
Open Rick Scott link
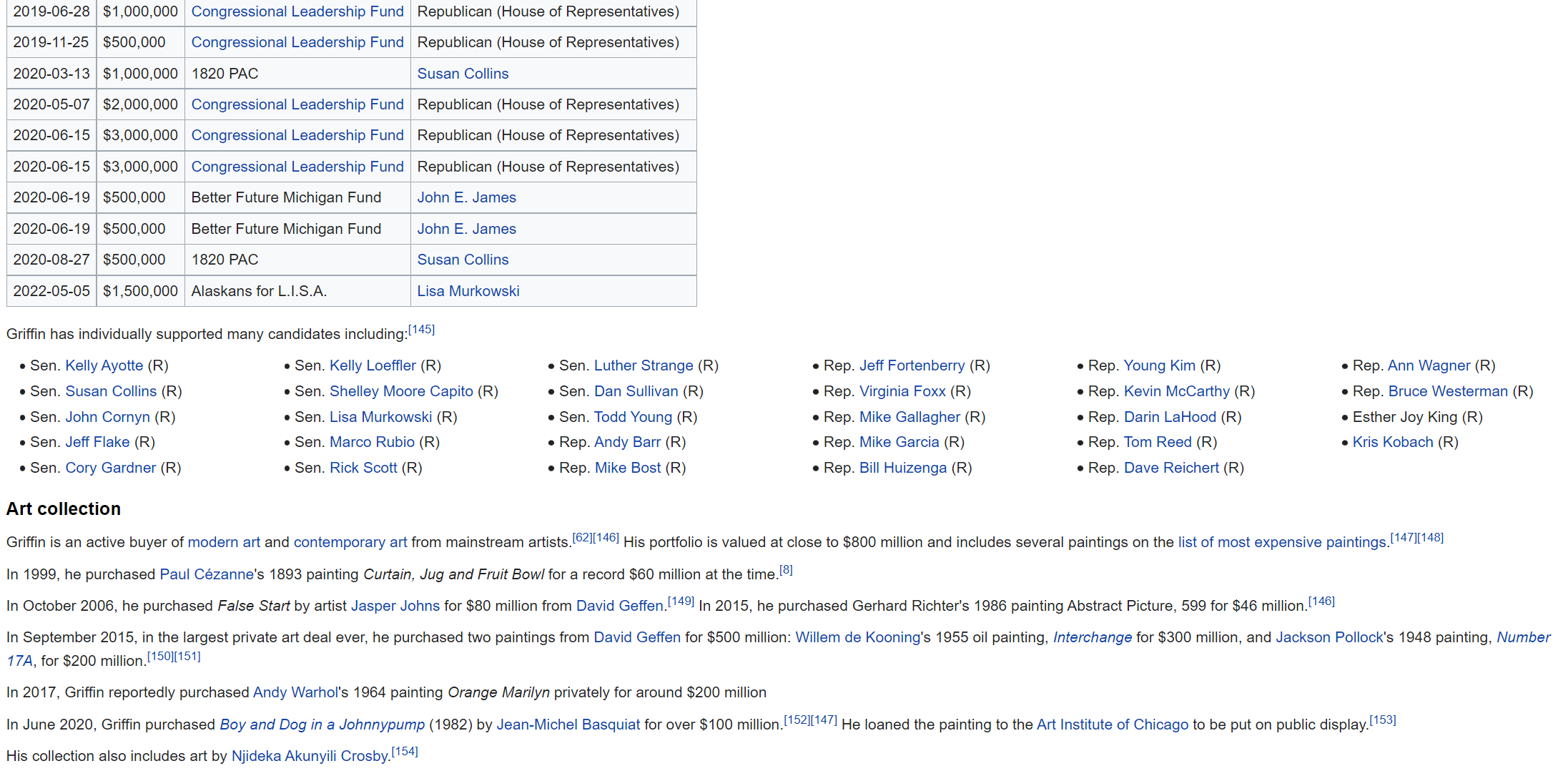(x=363, y=468)
